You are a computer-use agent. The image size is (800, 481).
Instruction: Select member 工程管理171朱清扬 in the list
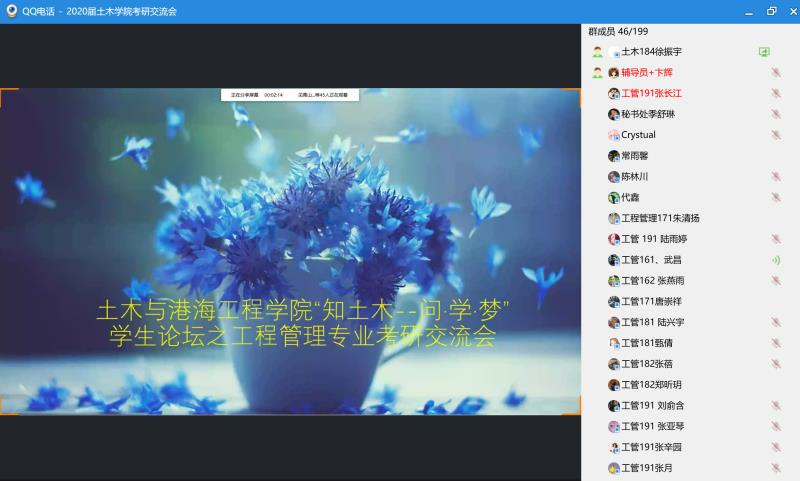[660, 218]
